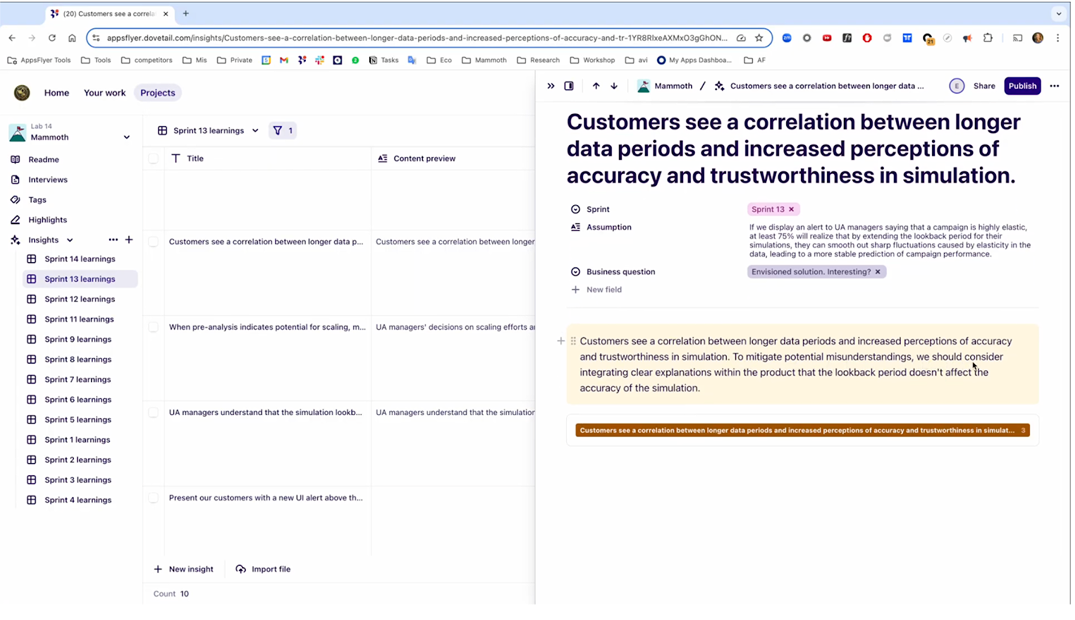Select checkbox for 'When pre-analysis indicates' row
Image resolution: width=1075 pixels, height=620 pixels.
coord(154,327)
